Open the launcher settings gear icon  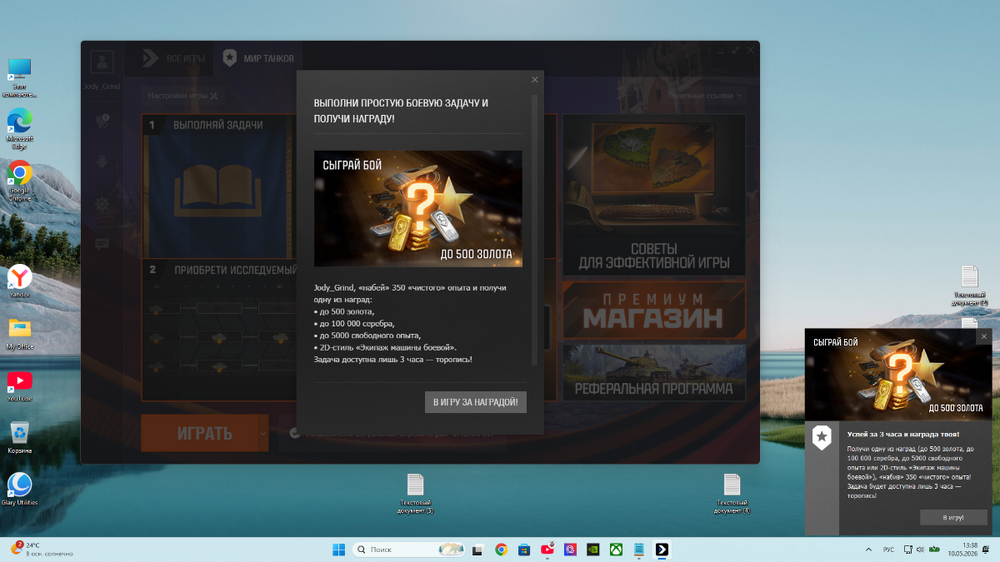[102, 204]
